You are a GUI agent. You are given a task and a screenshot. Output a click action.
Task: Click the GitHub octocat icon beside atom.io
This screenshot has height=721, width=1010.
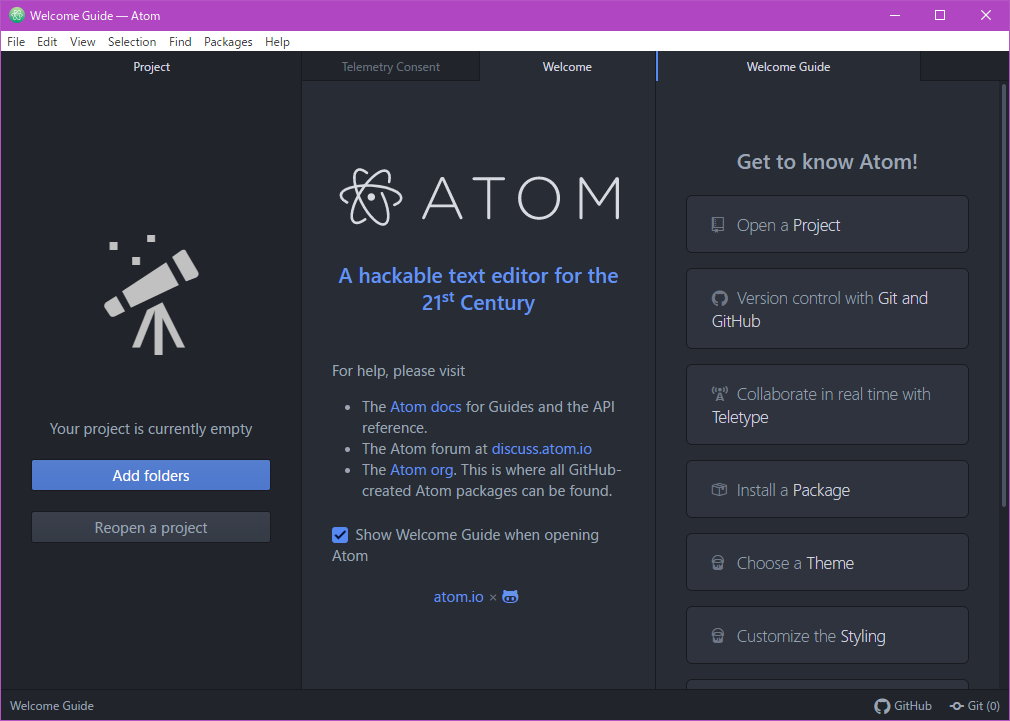[510, 597]
